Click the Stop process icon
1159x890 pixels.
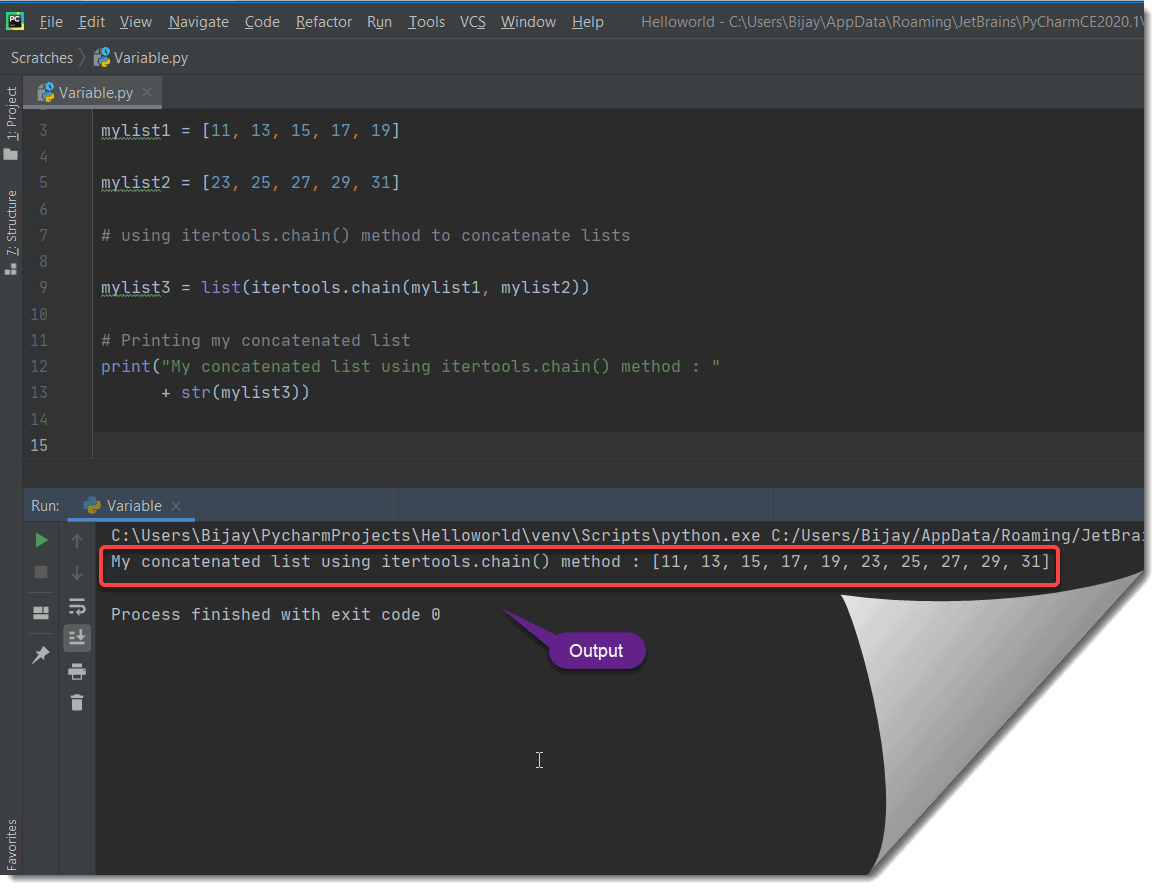click(41, 571)
